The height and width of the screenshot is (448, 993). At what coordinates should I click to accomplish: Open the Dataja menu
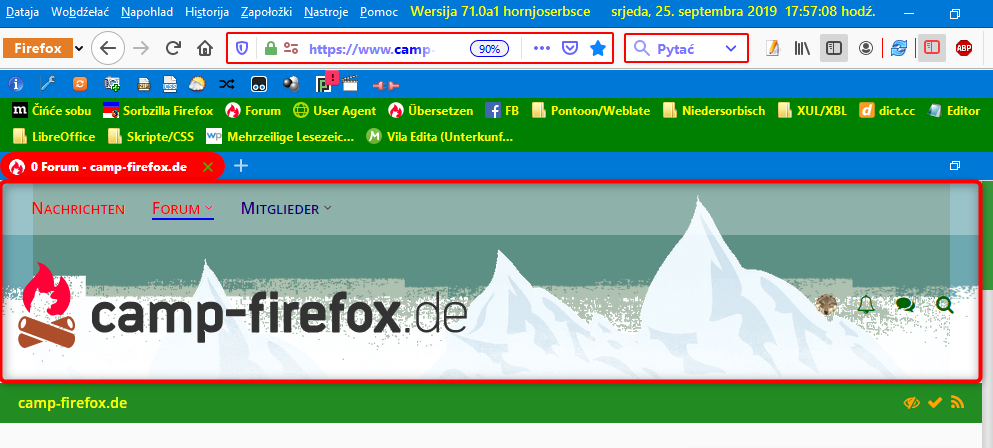point(22,12)
